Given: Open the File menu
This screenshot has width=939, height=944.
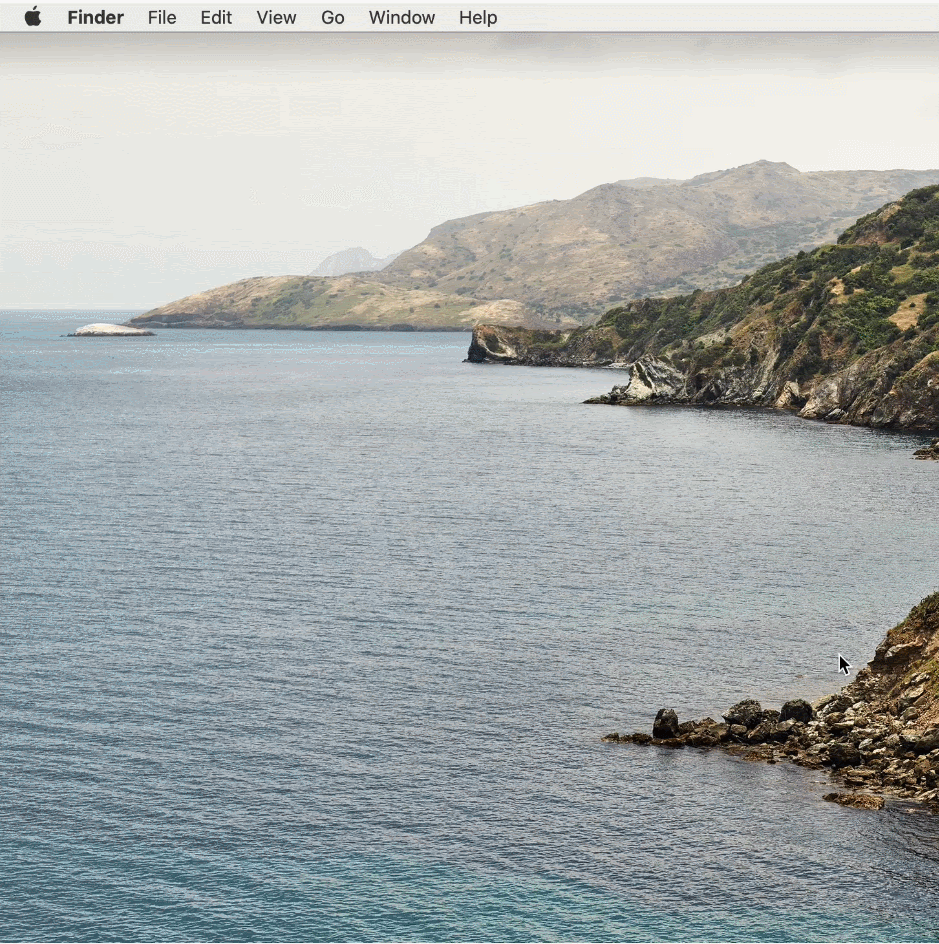Looking at the screenshot, I should click(162, 17).
